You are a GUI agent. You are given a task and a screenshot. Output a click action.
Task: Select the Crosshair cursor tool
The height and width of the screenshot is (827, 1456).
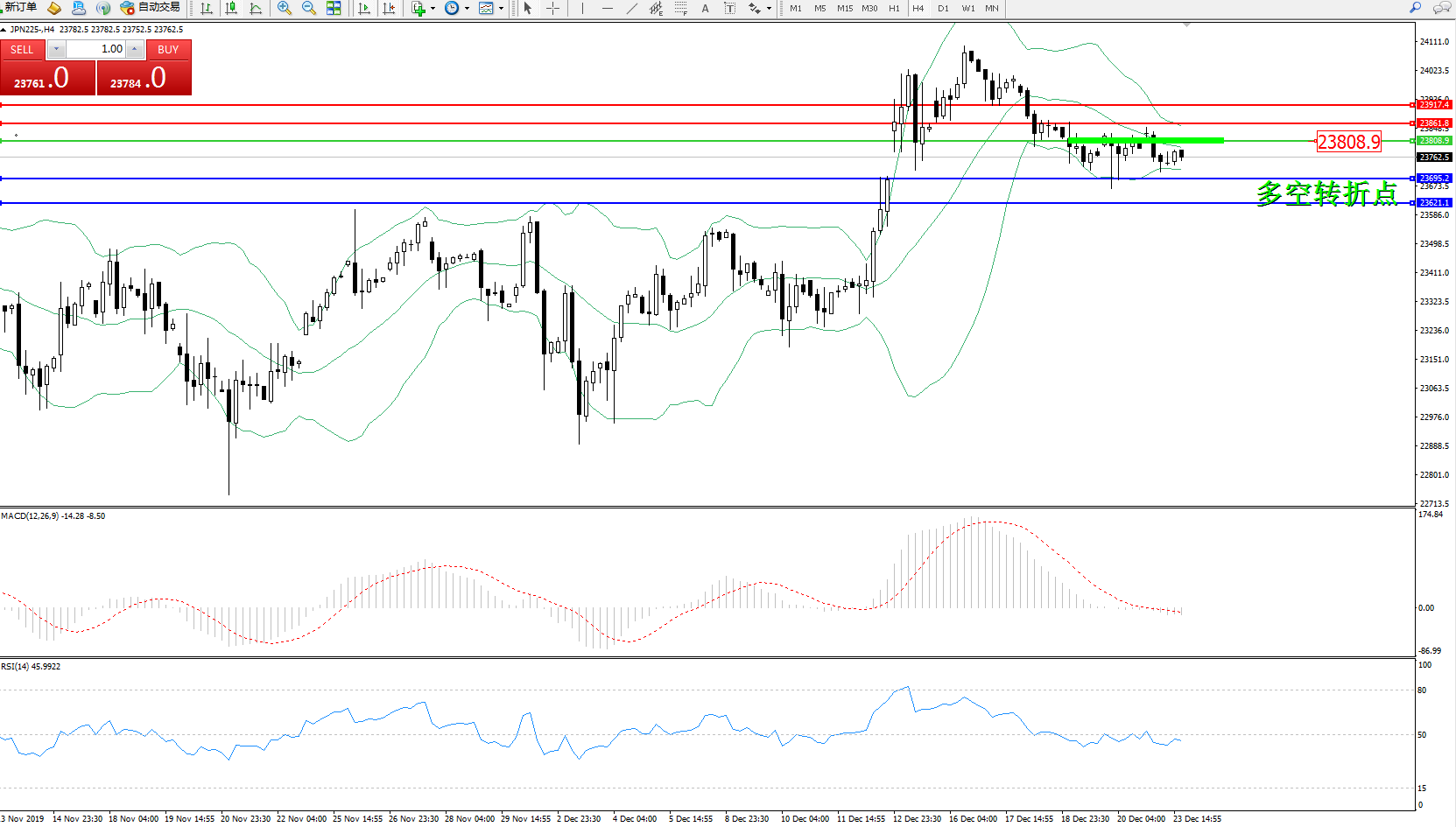[553, 8]
